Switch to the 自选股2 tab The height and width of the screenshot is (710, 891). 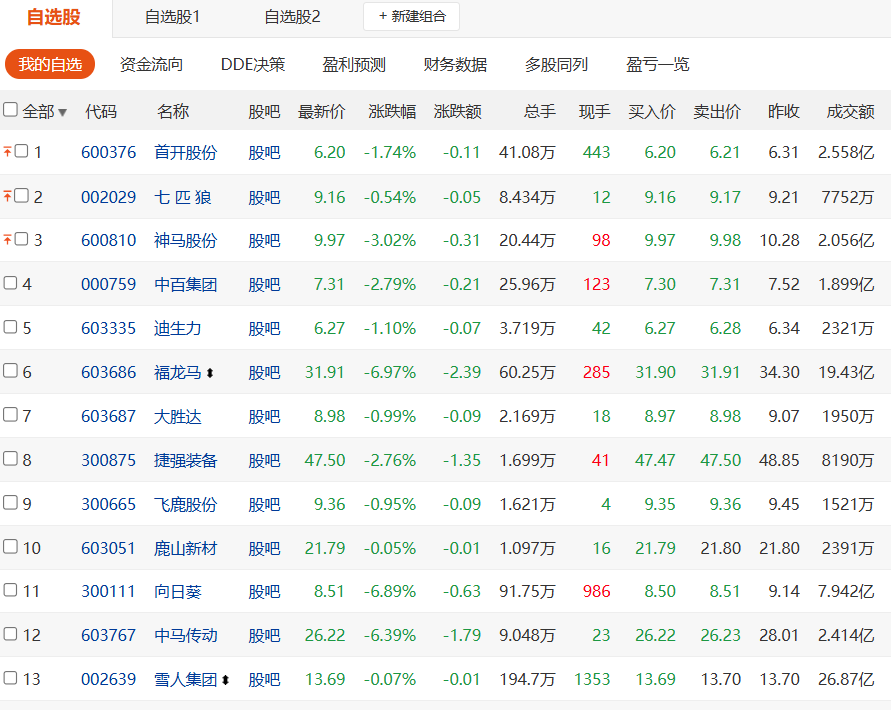click(x=293, y=17)
